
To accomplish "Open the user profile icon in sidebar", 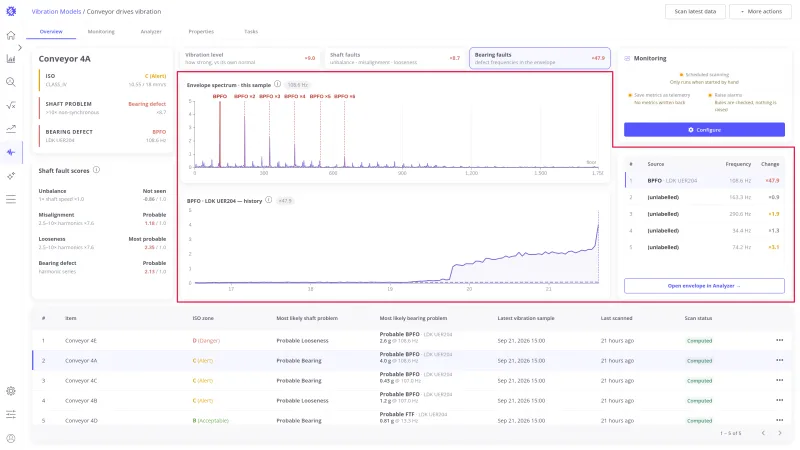I will coord(11,438).
